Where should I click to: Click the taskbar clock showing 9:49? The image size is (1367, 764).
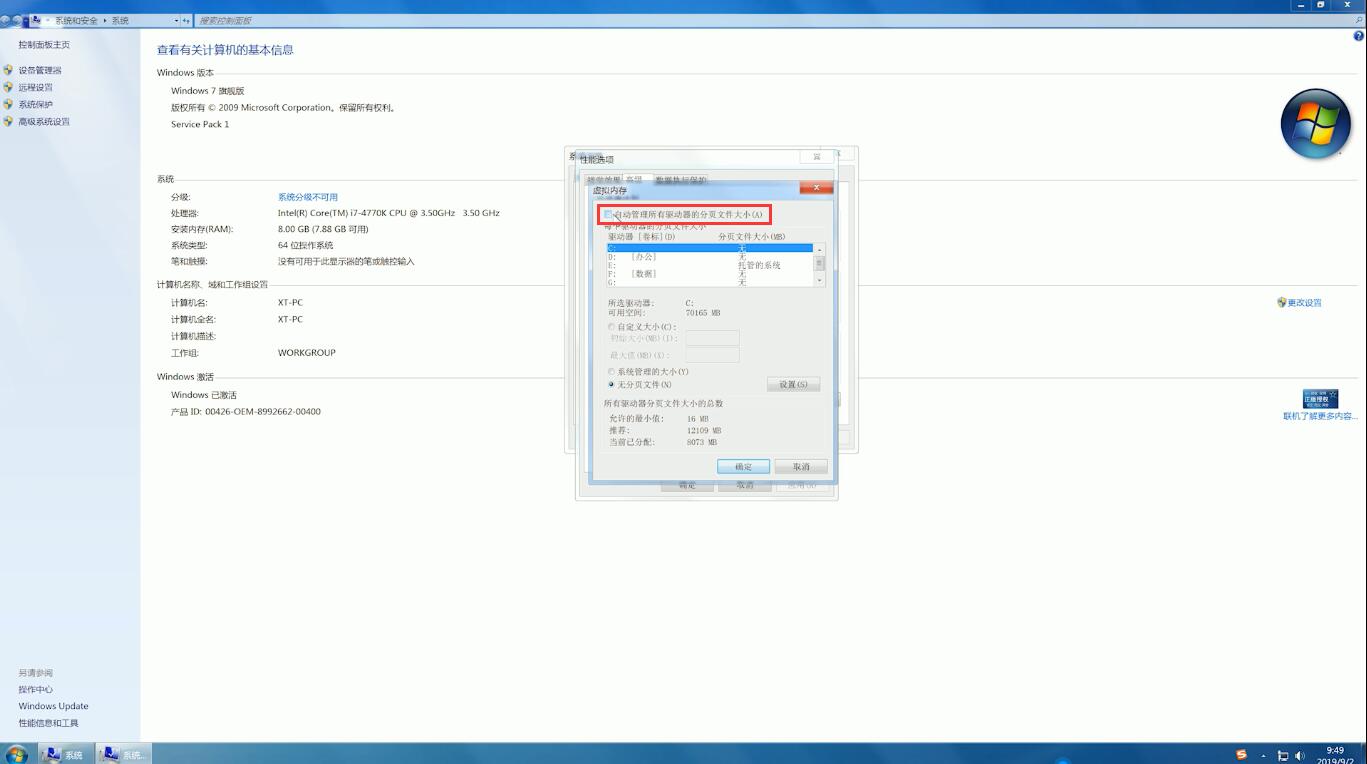(x=1335, y=755)
